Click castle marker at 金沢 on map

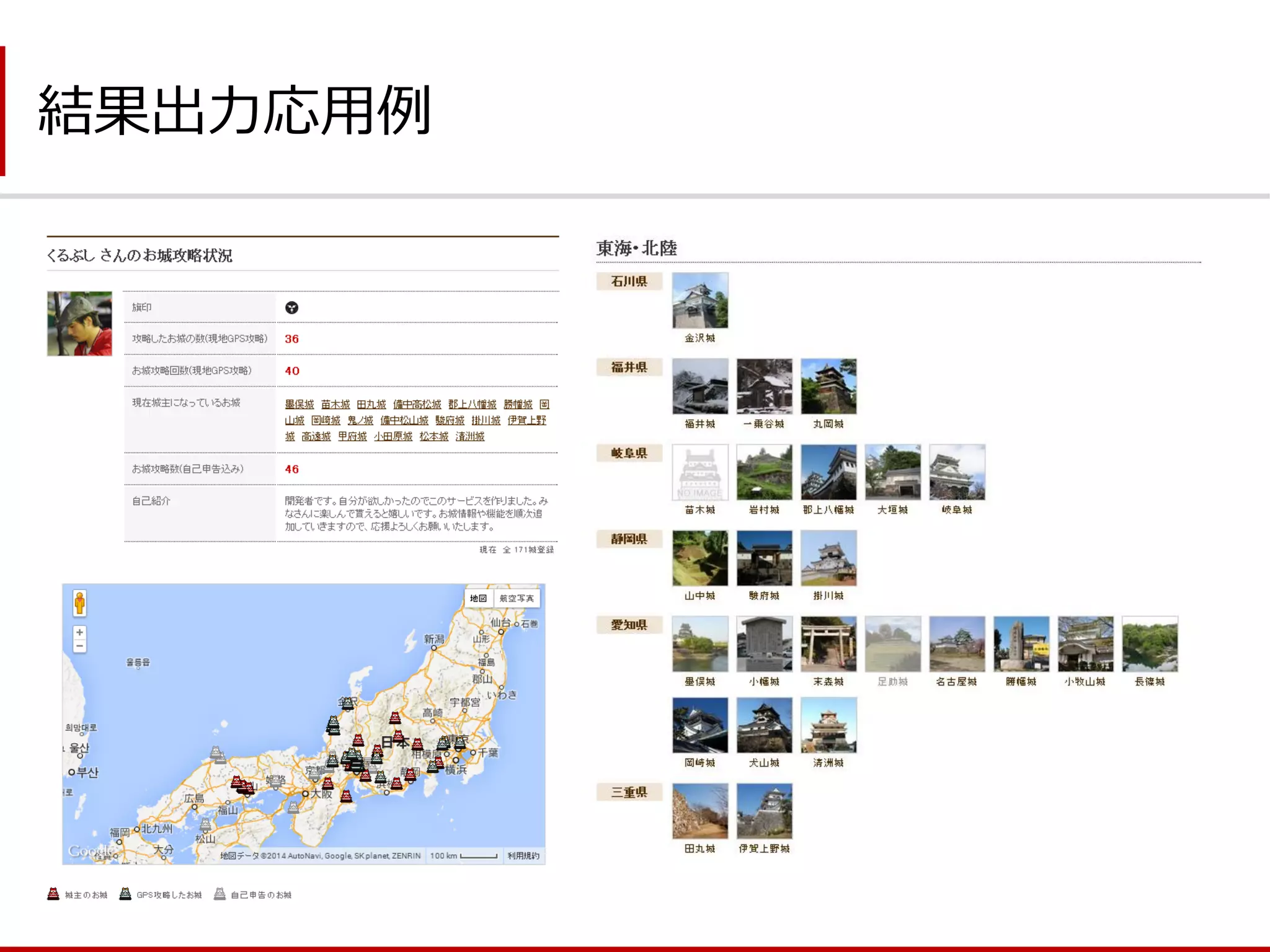[x=348, y=702]
